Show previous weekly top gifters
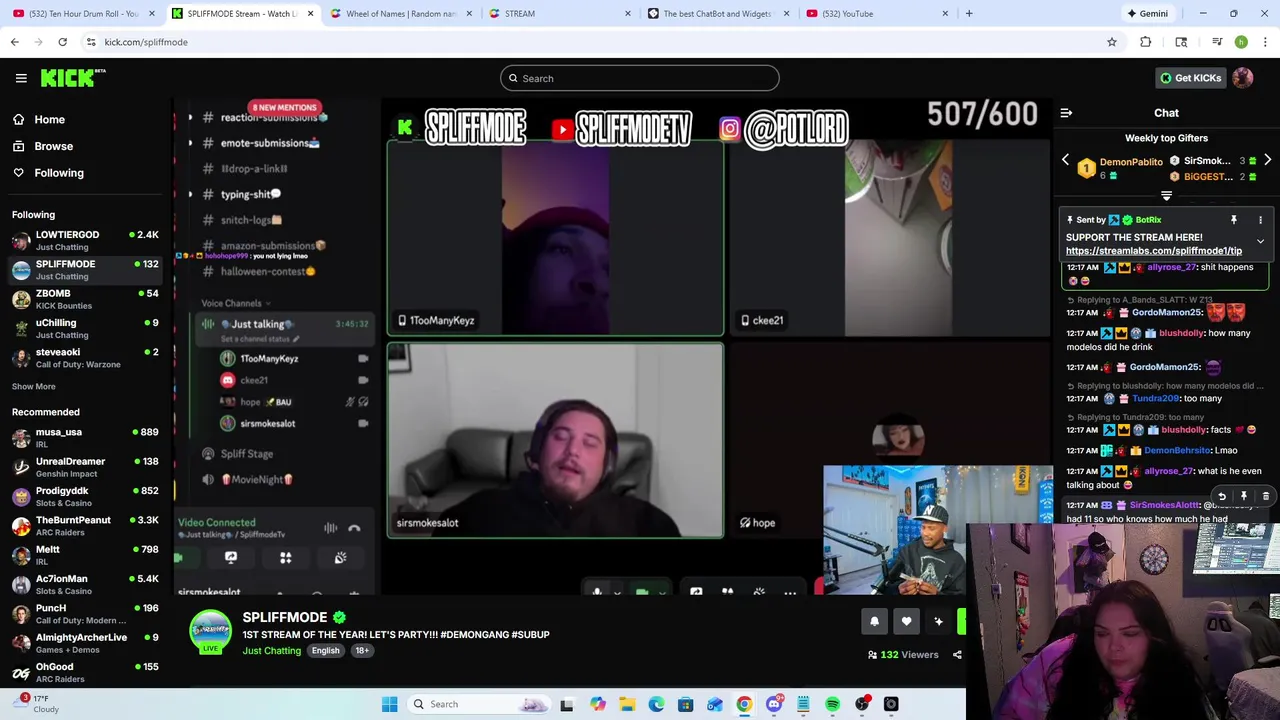 point(1065,161)
